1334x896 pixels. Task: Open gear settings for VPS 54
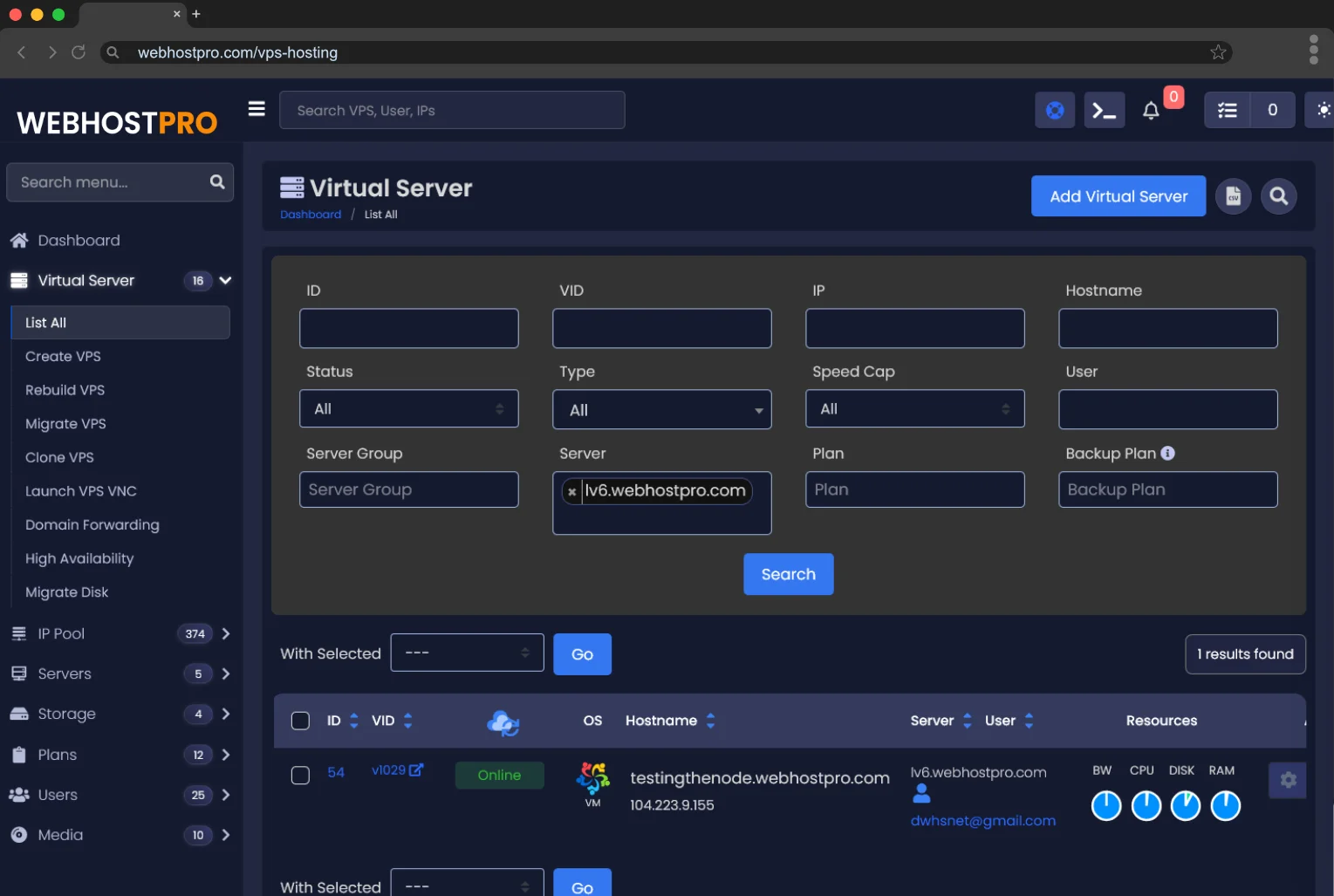click(1288, 780)
